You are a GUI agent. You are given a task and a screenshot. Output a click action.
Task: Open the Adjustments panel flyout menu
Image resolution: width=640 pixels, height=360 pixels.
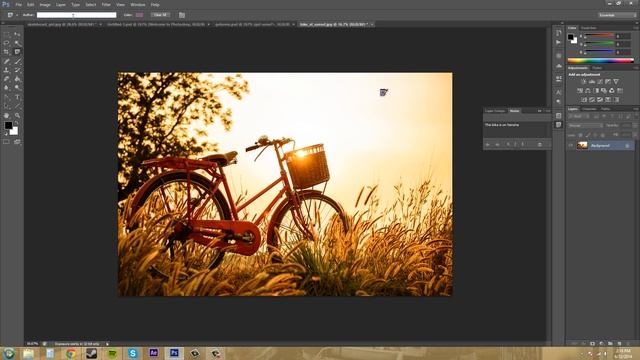click(636, 68)
